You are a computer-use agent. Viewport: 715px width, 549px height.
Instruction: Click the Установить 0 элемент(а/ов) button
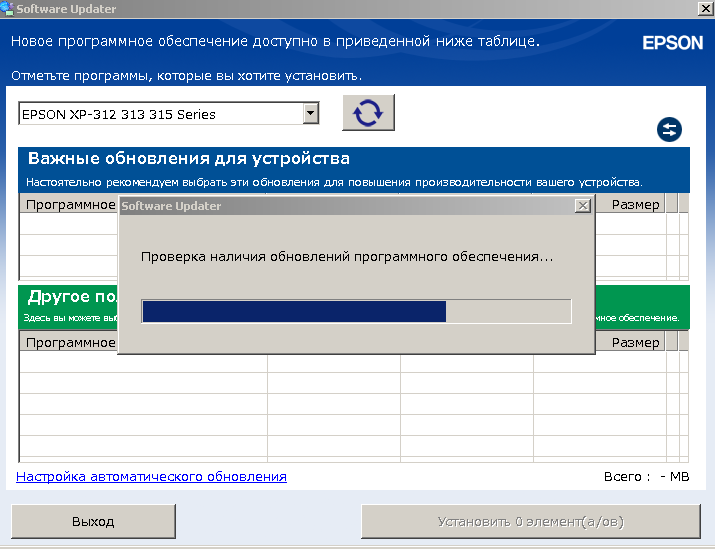coord(531,521)
